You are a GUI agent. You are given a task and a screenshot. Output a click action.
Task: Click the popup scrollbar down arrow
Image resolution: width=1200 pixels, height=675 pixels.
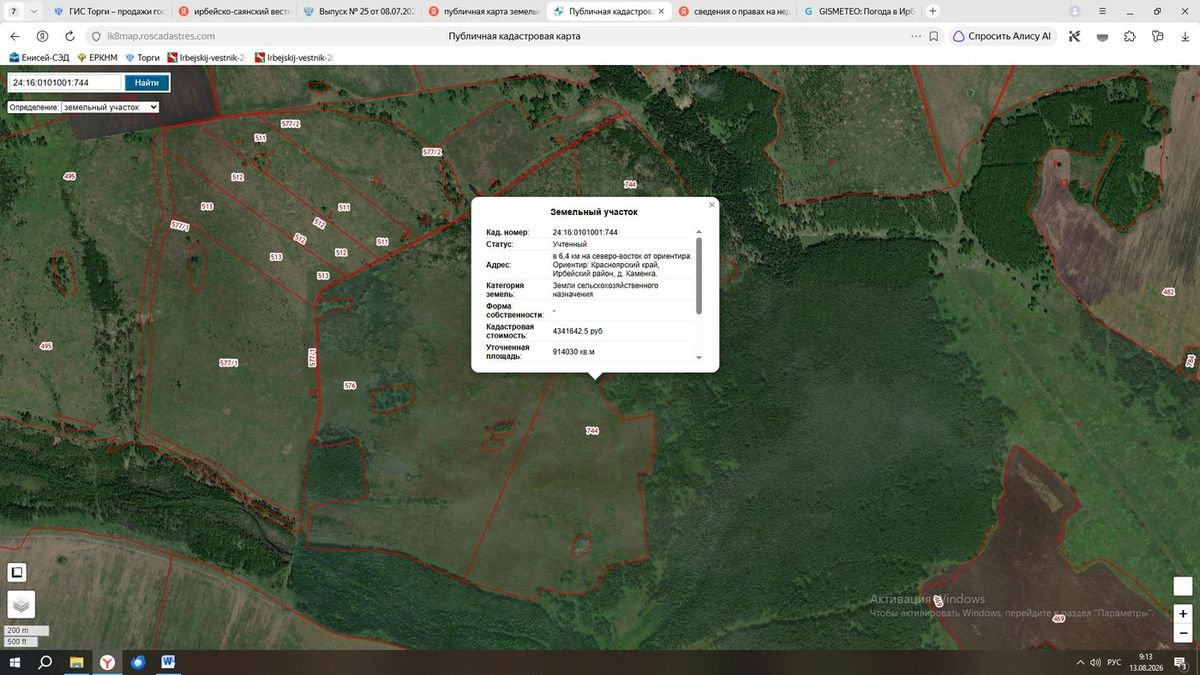point(699,357)
